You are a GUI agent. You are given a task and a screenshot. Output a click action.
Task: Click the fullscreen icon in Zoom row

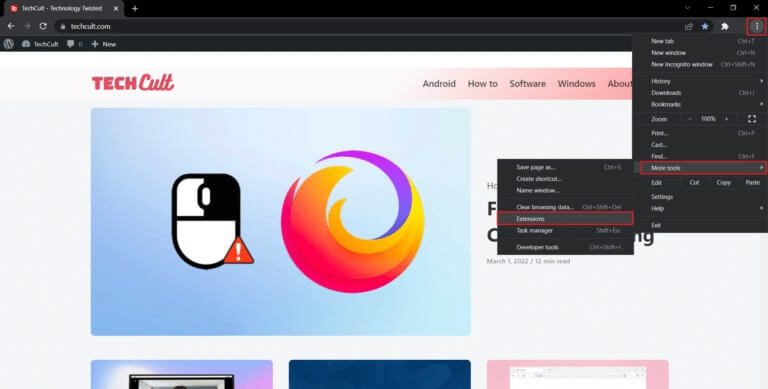[752, 119]
